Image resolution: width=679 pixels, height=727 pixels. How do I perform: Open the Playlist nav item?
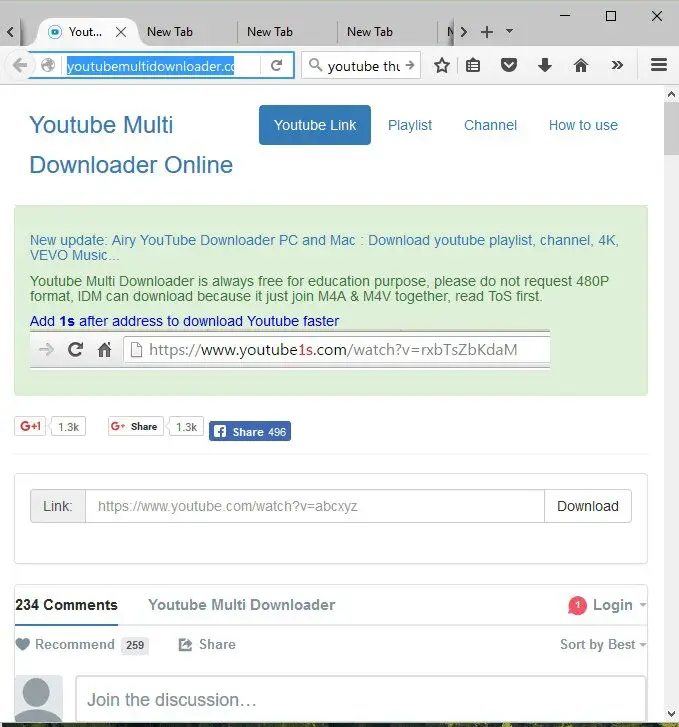[x=410, y=125]
